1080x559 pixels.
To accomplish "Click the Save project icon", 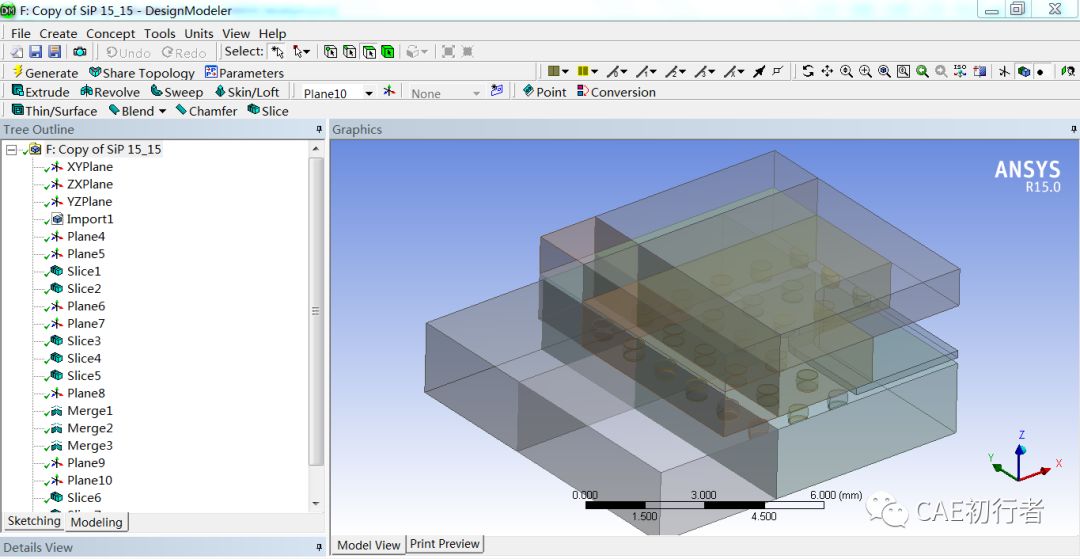I will pos(35,52).
